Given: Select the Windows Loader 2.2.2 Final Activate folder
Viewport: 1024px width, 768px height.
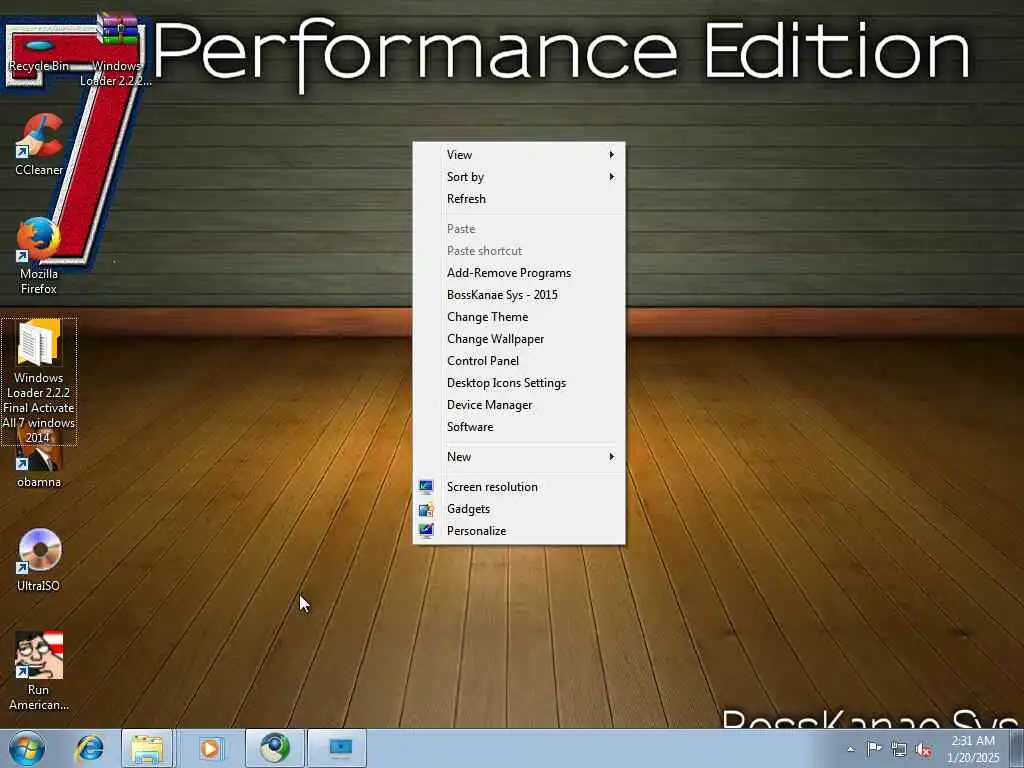Looking at the screenshot, I should click(x=39, y=381).
